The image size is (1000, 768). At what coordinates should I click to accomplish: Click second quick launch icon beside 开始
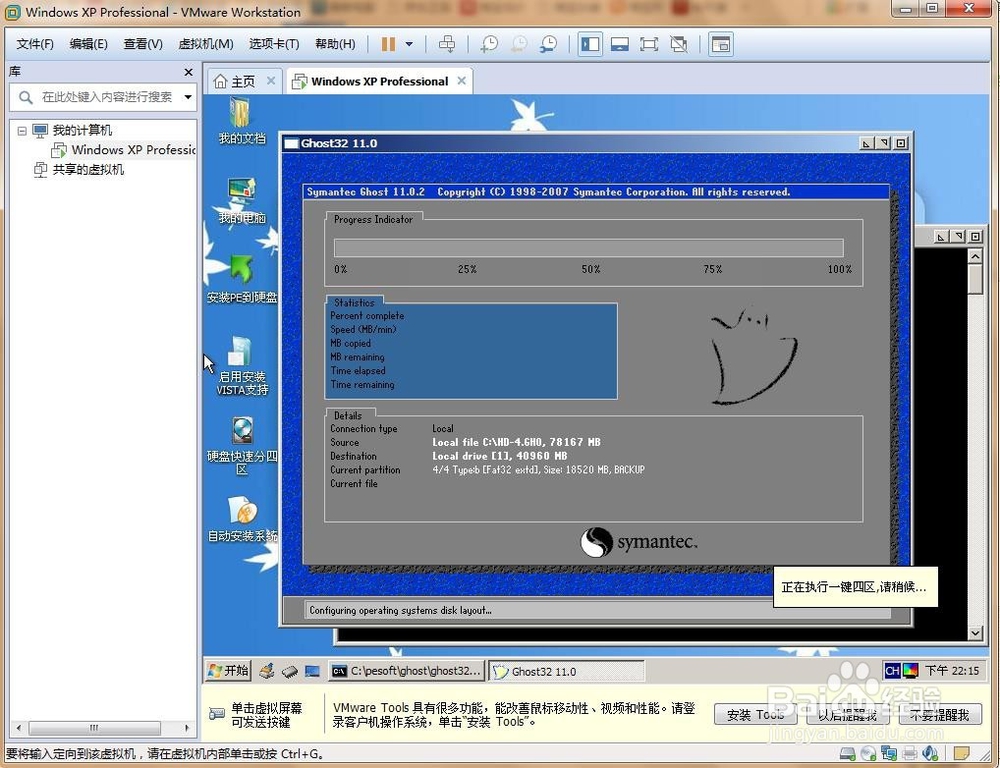point(290,671)
